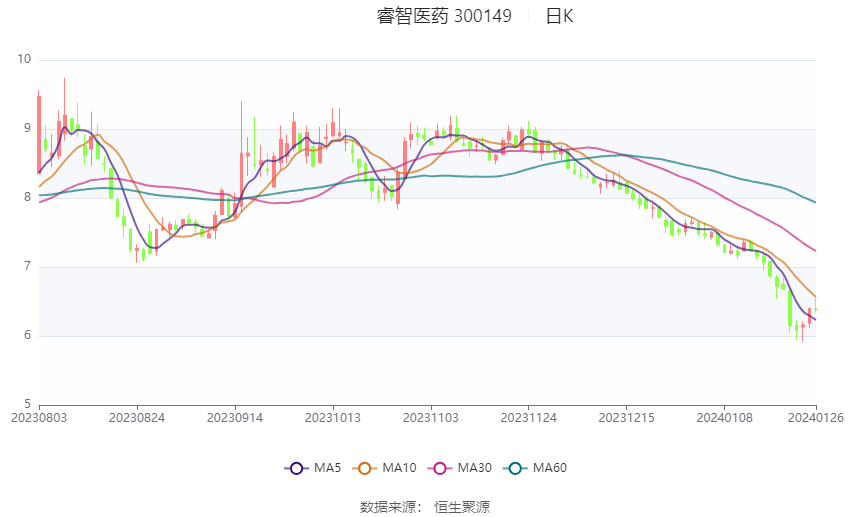Click y-axis value label 8

pyautogui.click(x=28, y=197)
